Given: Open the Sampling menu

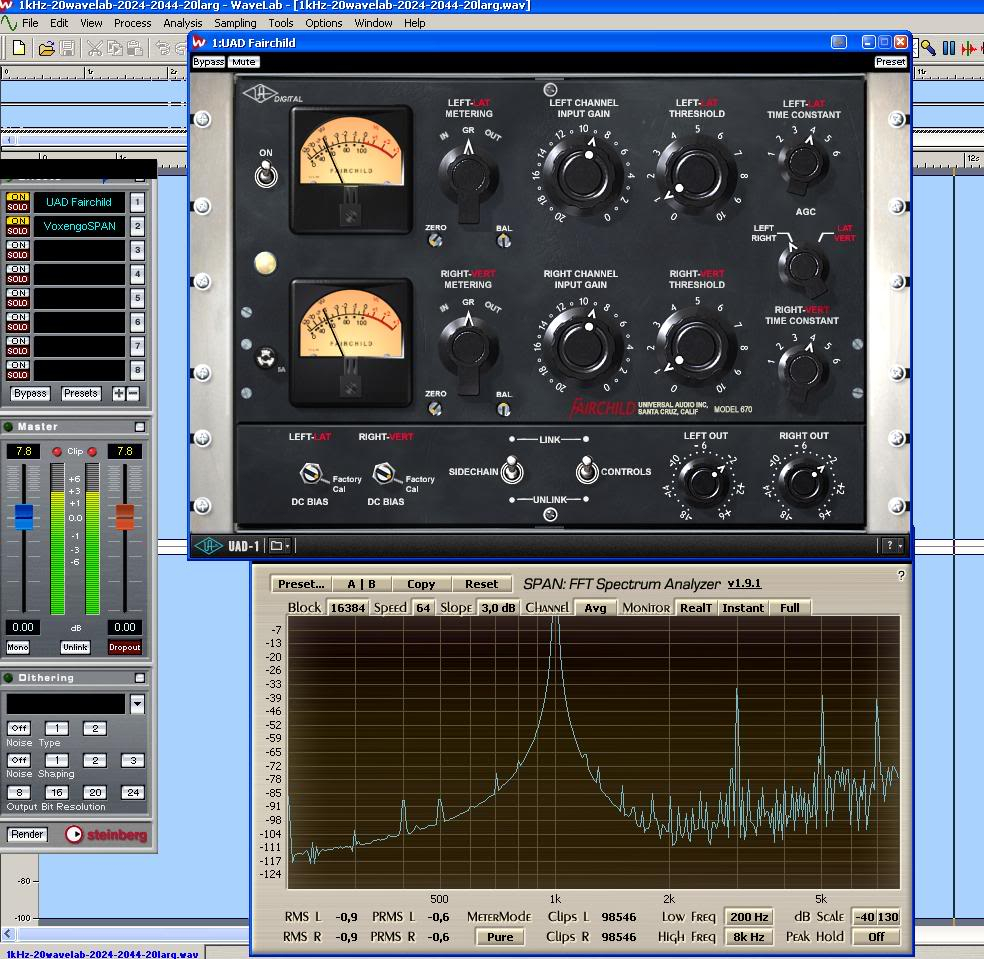Looking at the screenshot, I should pos(235,23).
